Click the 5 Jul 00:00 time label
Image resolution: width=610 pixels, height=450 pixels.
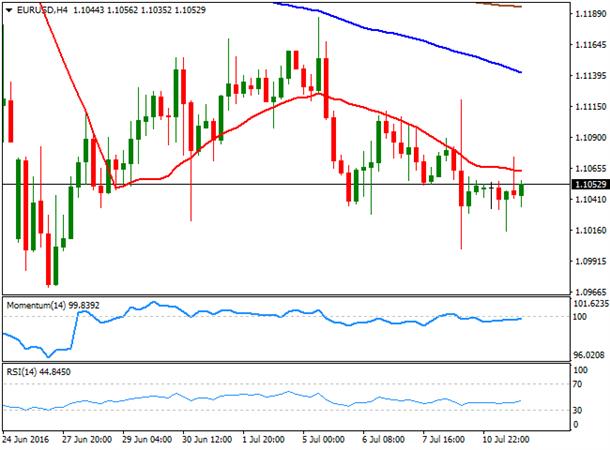point(323,439)
